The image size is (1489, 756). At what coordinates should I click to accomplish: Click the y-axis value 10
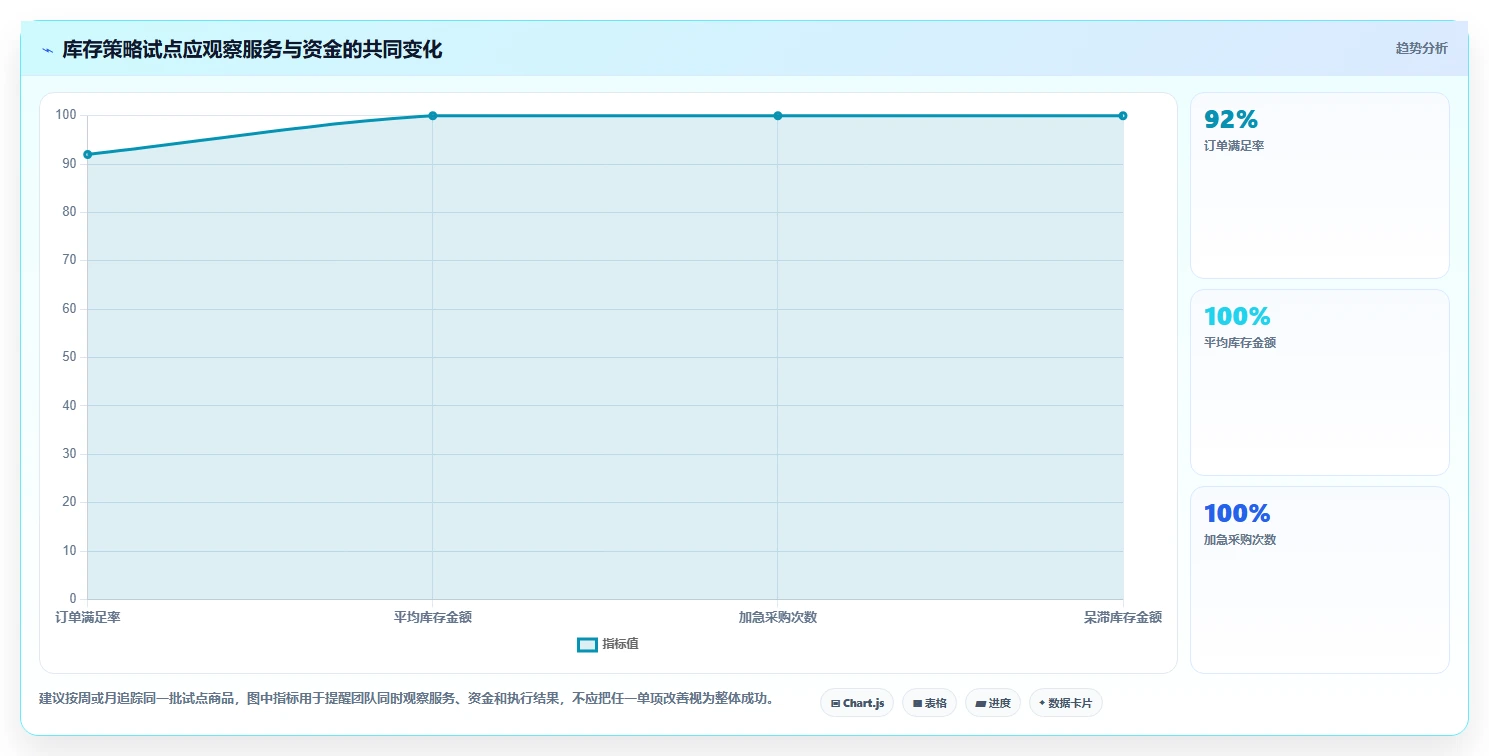coord(70,551)
